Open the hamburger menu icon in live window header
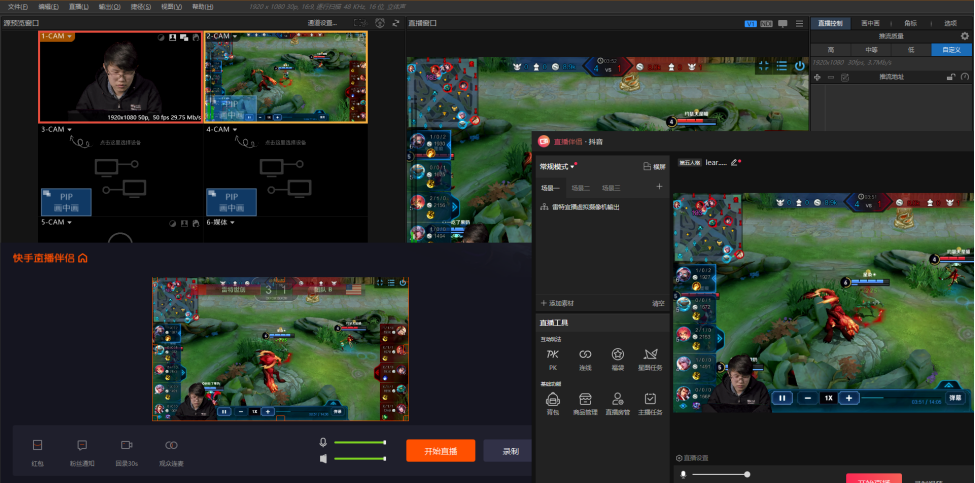 point(800,24)
